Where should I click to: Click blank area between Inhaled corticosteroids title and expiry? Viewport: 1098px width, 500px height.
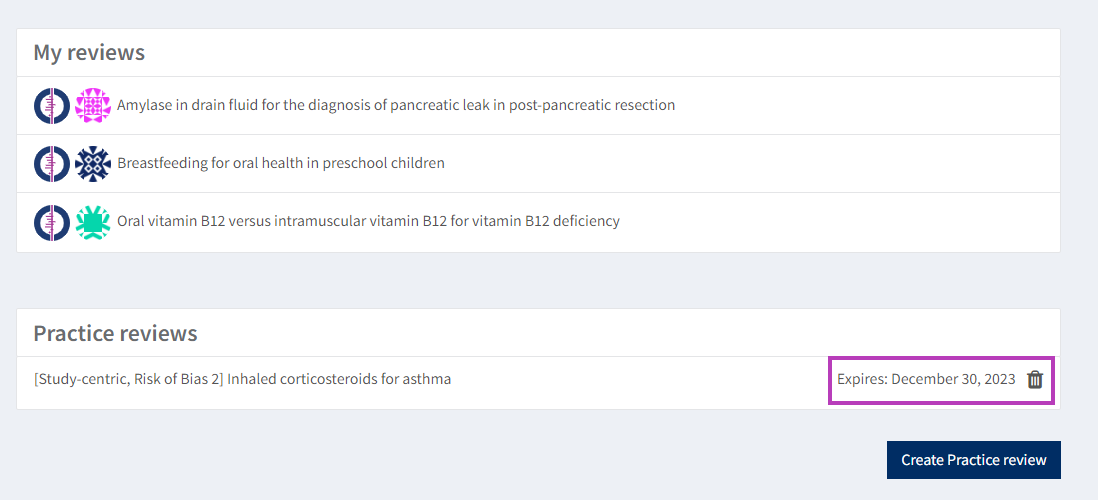coord(640,380)
